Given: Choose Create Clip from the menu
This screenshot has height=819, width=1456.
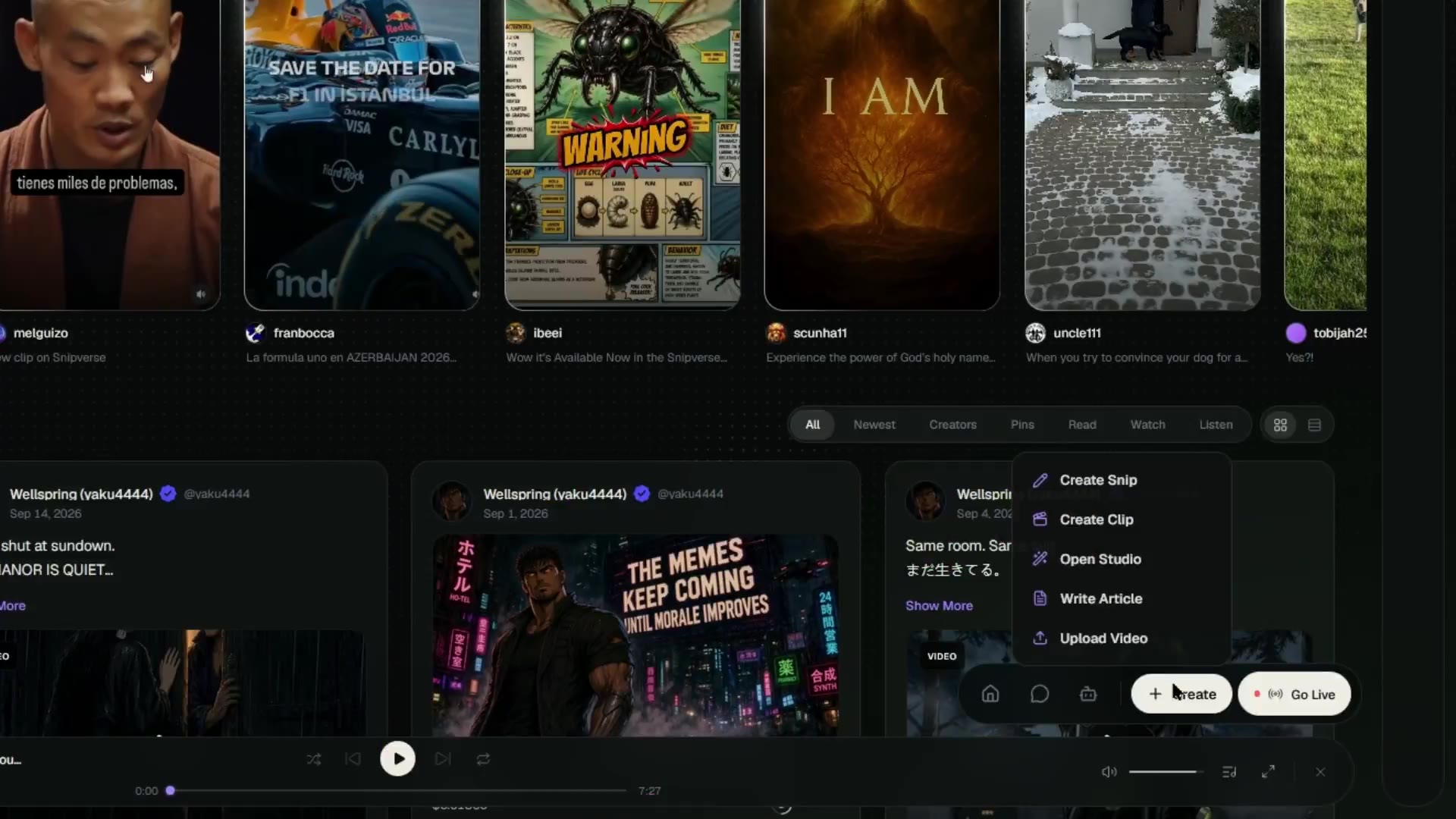Looking at the screenshot, I should pyautogui.click(x=1122, y=519).
